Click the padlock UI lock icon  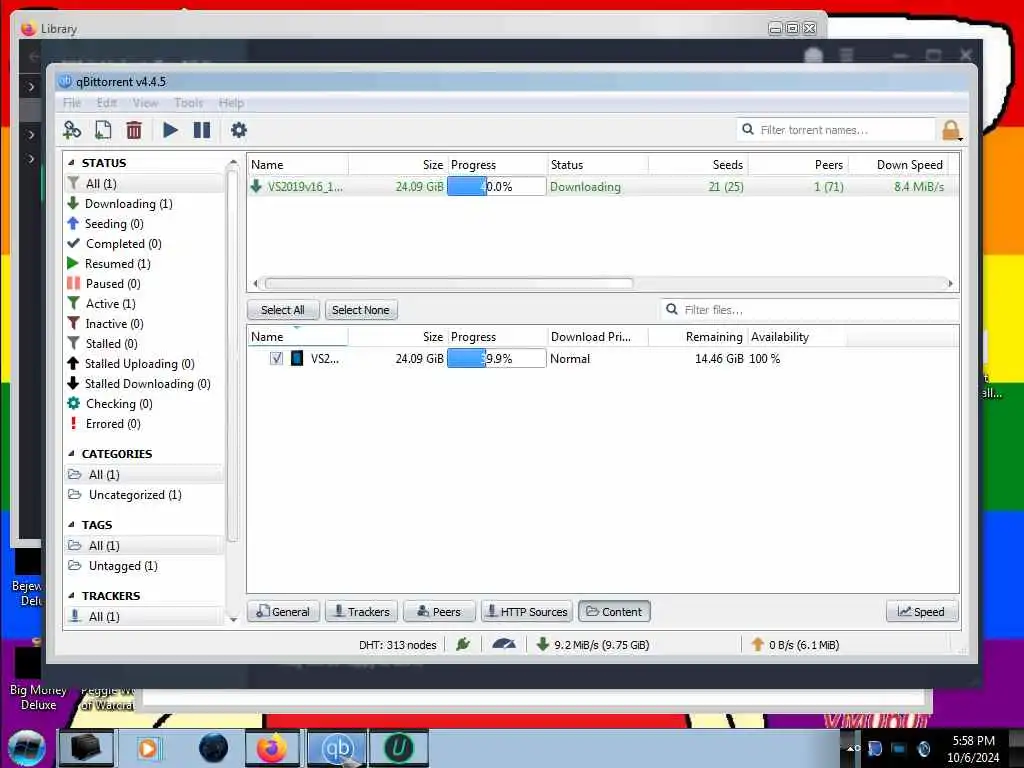point(952,130)
